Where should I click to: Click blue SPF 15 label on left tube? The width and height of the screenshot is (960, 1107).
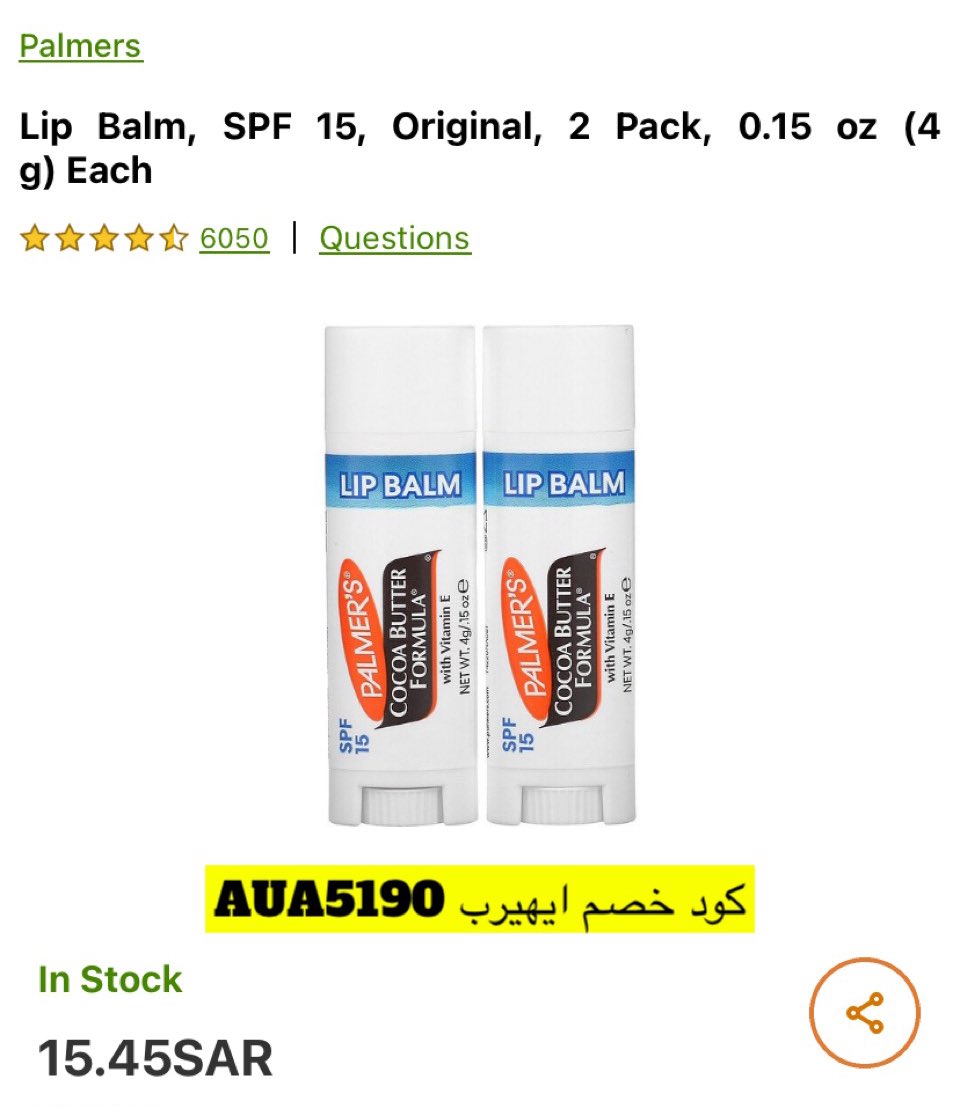pyautogui.click(x=354, y=736)
